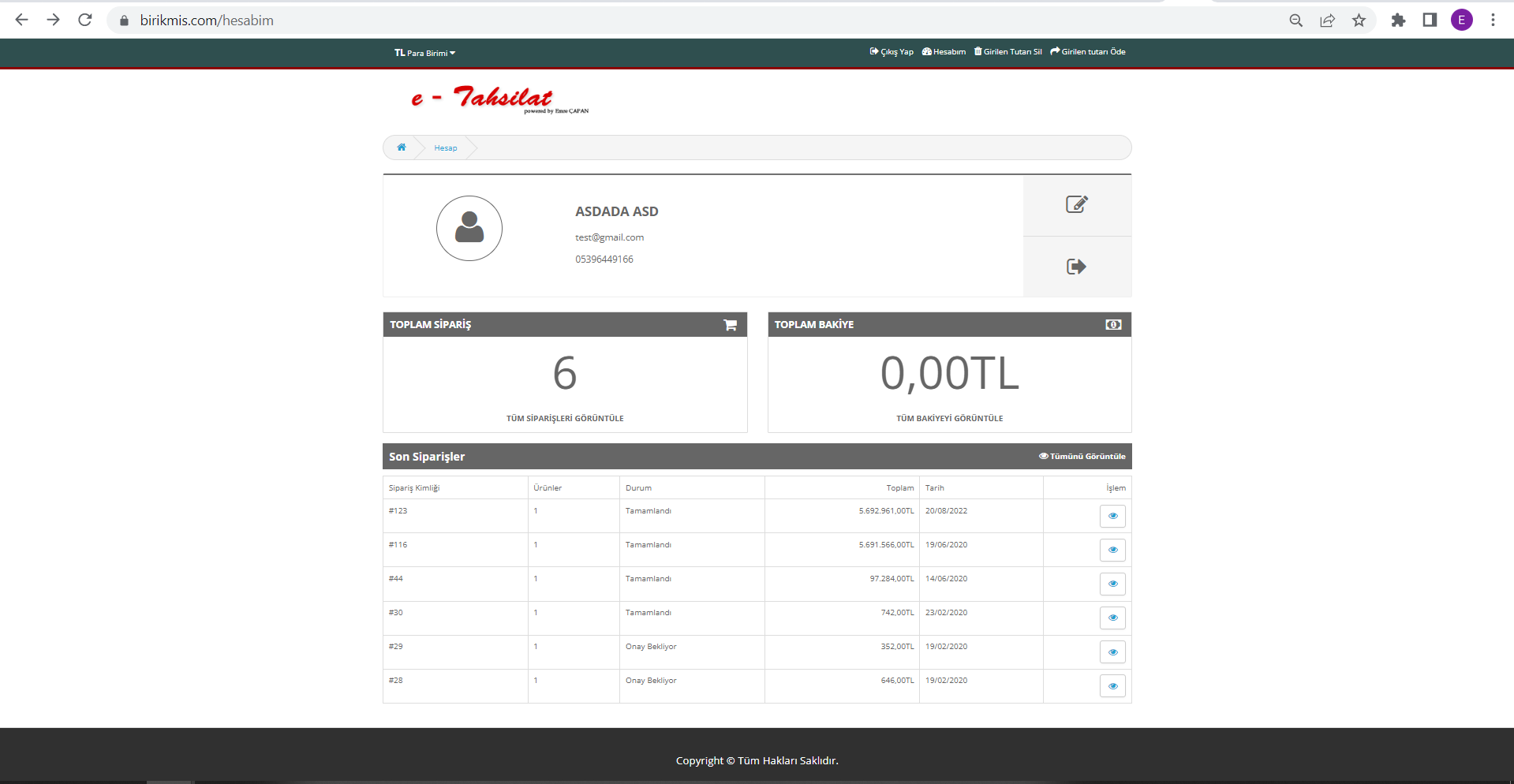1514x784 pixels.
Task: Click the shopping cart icon in Toplam Sipariş
Action: [x=731, y=325]
